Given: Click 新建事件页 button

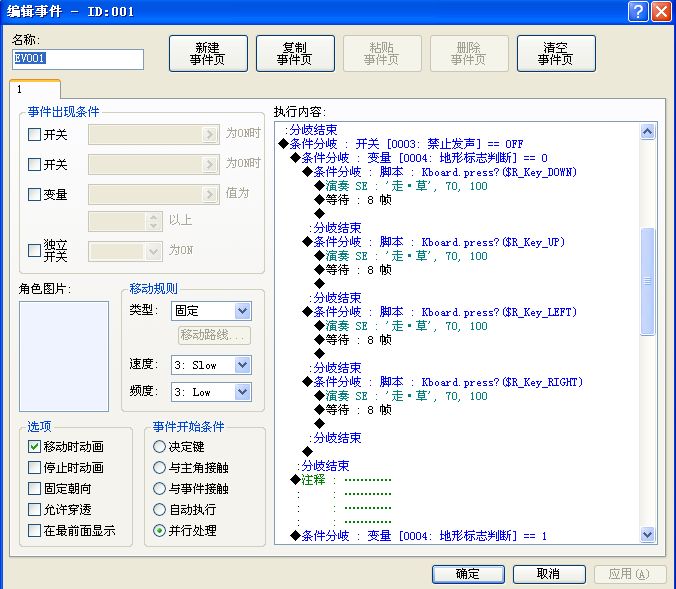Looking at the screenshot, I should tap(208, 53).
